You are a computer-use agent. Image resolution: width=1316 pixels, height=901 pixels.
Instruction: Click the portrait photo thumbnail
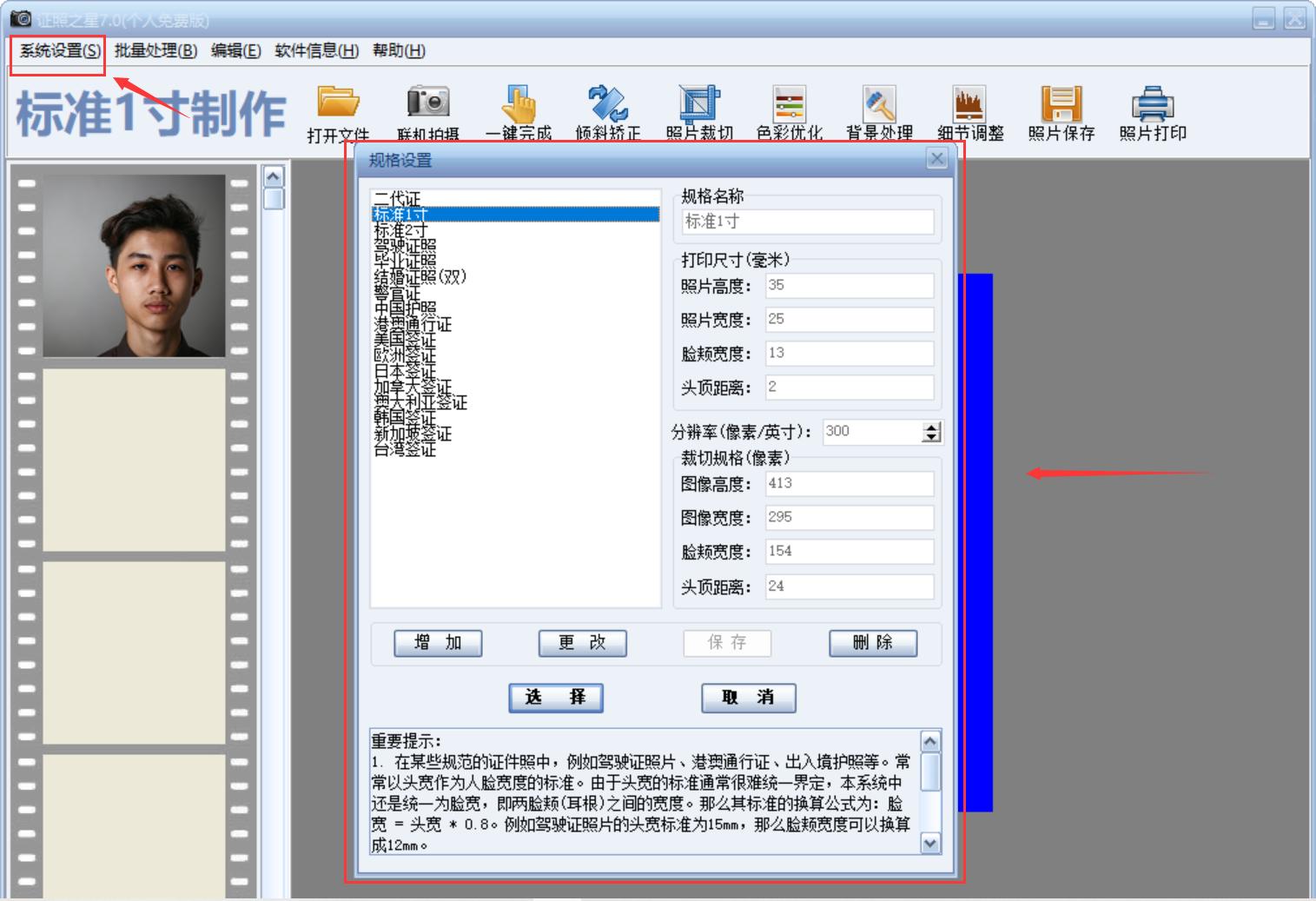tap(135, 263)
